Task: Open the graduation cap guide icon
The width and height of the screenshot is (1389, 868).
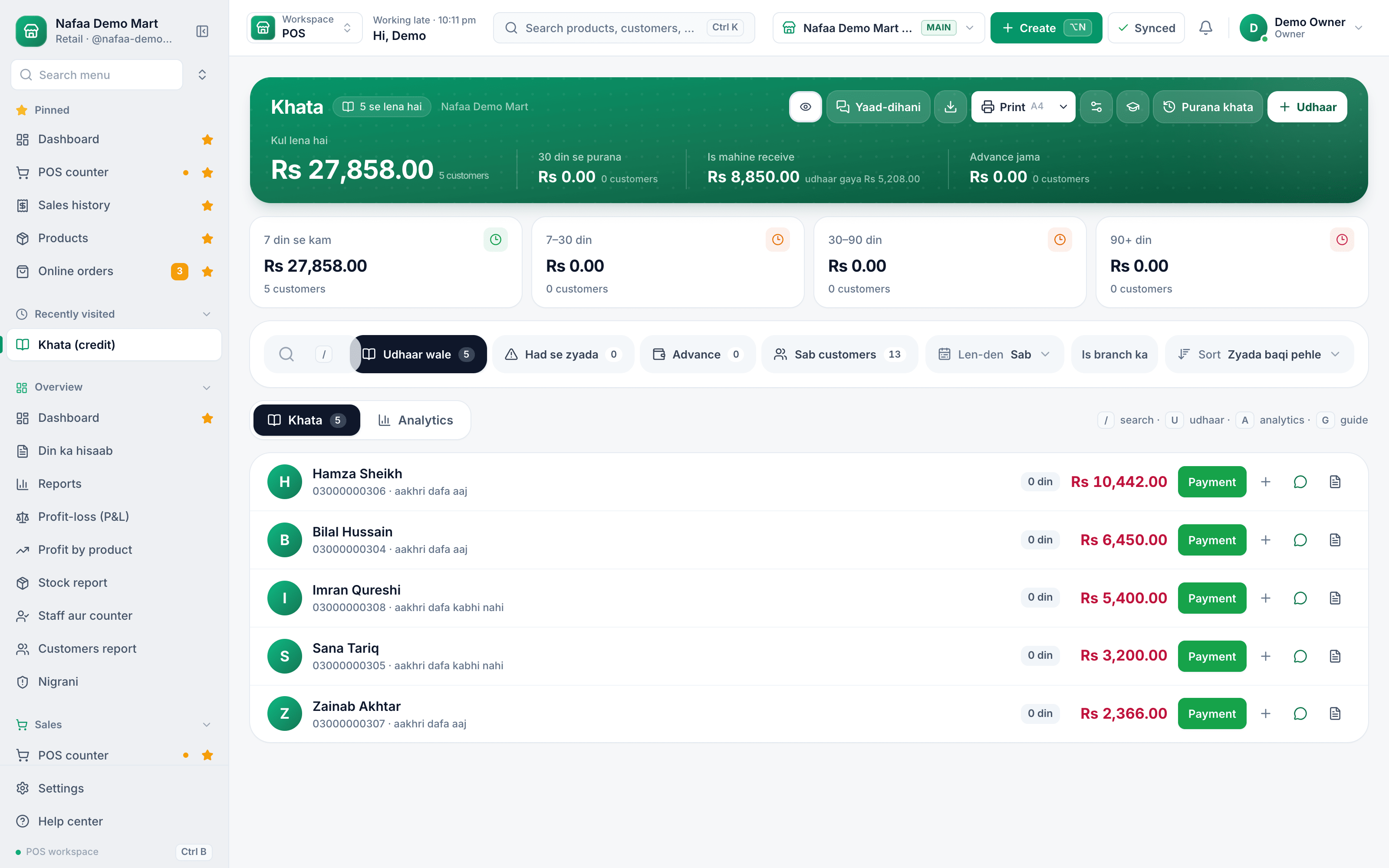Action: (1132, 107)
